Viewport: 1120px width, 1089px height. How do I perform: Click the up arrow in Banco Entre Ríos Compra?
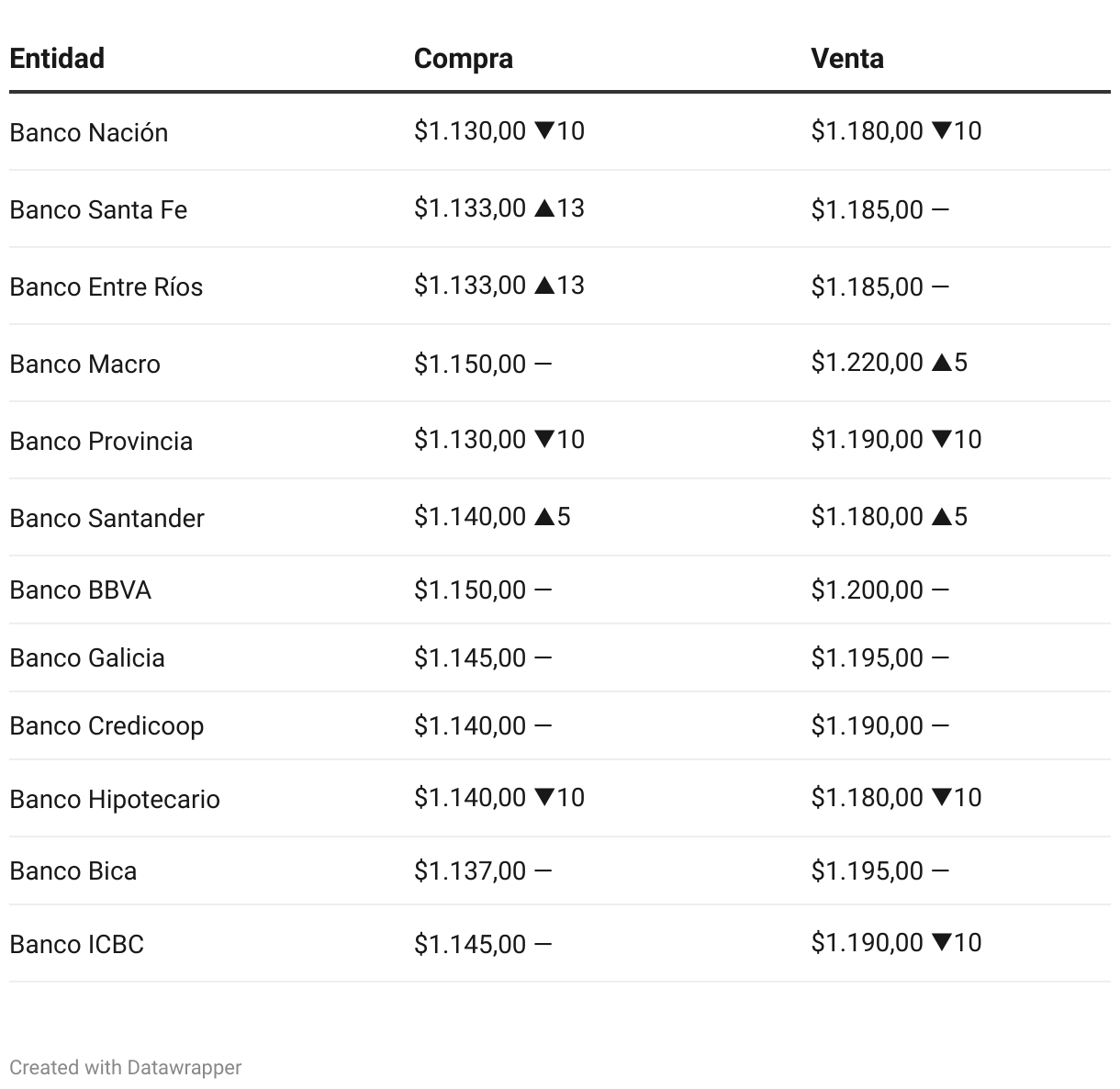543,286
